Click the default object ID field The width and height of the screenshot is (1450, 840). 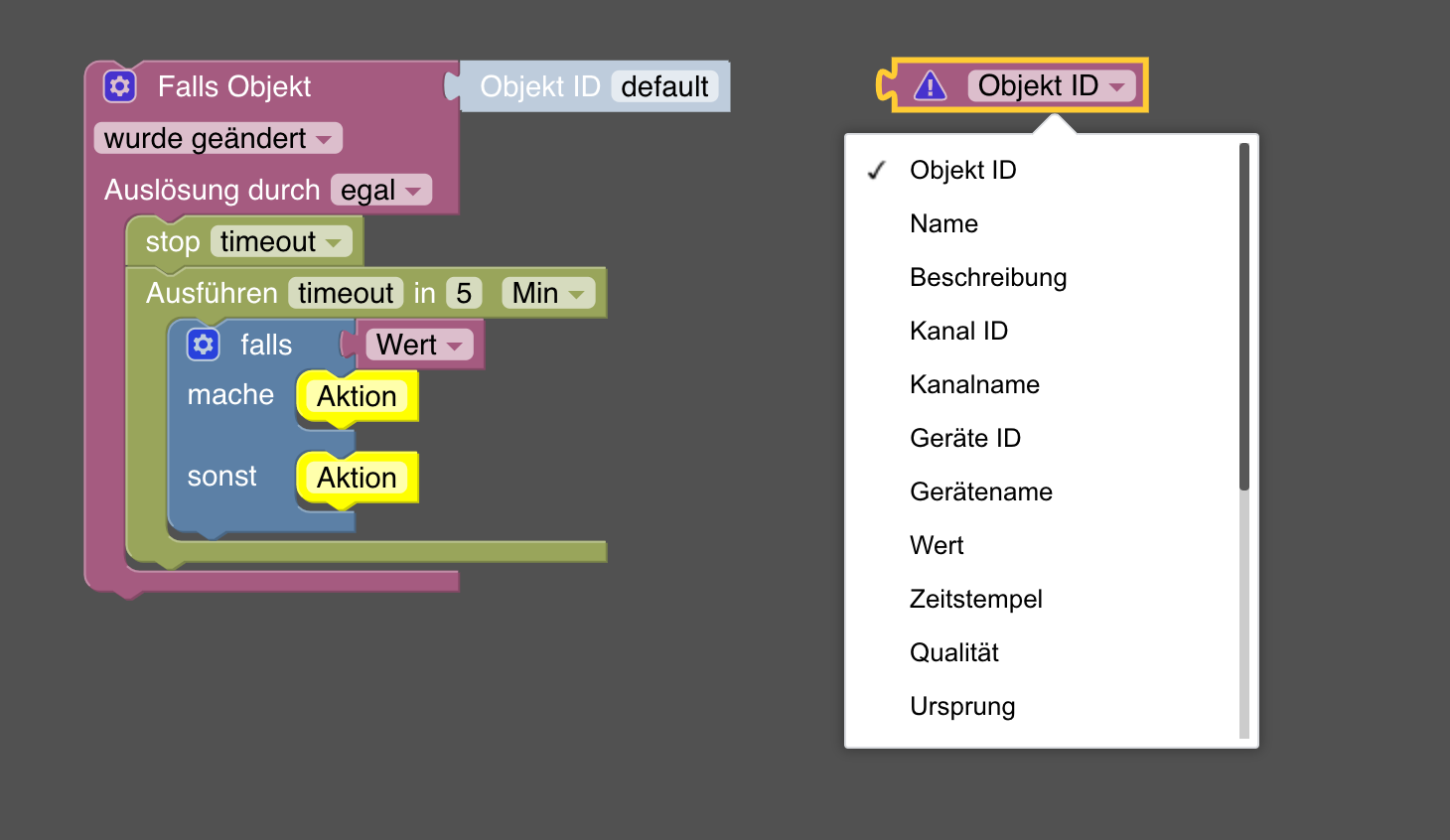[x=664, y=86]
